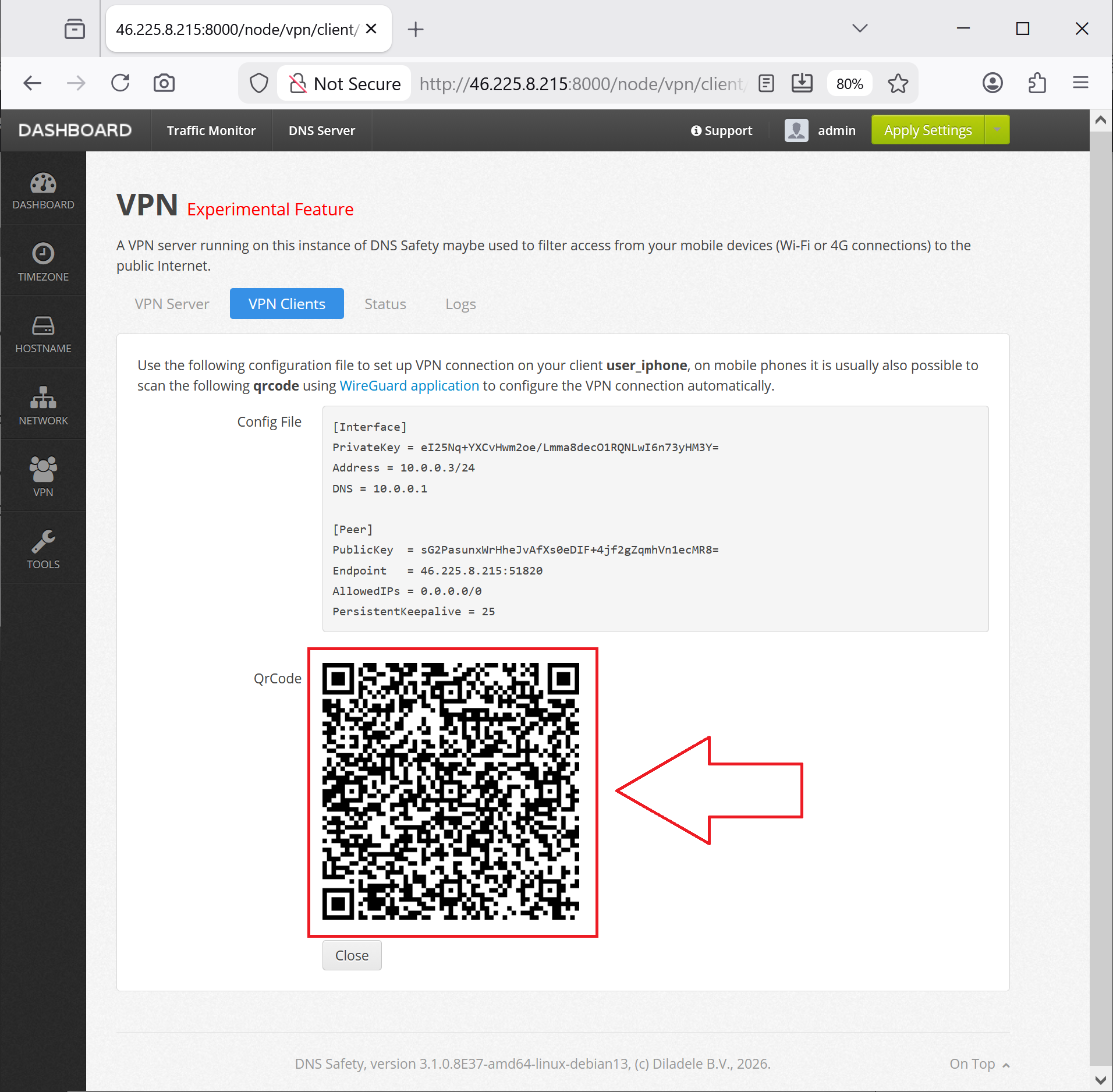1113x1092 pixels.
Task: Switch to the Logs tab
Action: (460, 304)
